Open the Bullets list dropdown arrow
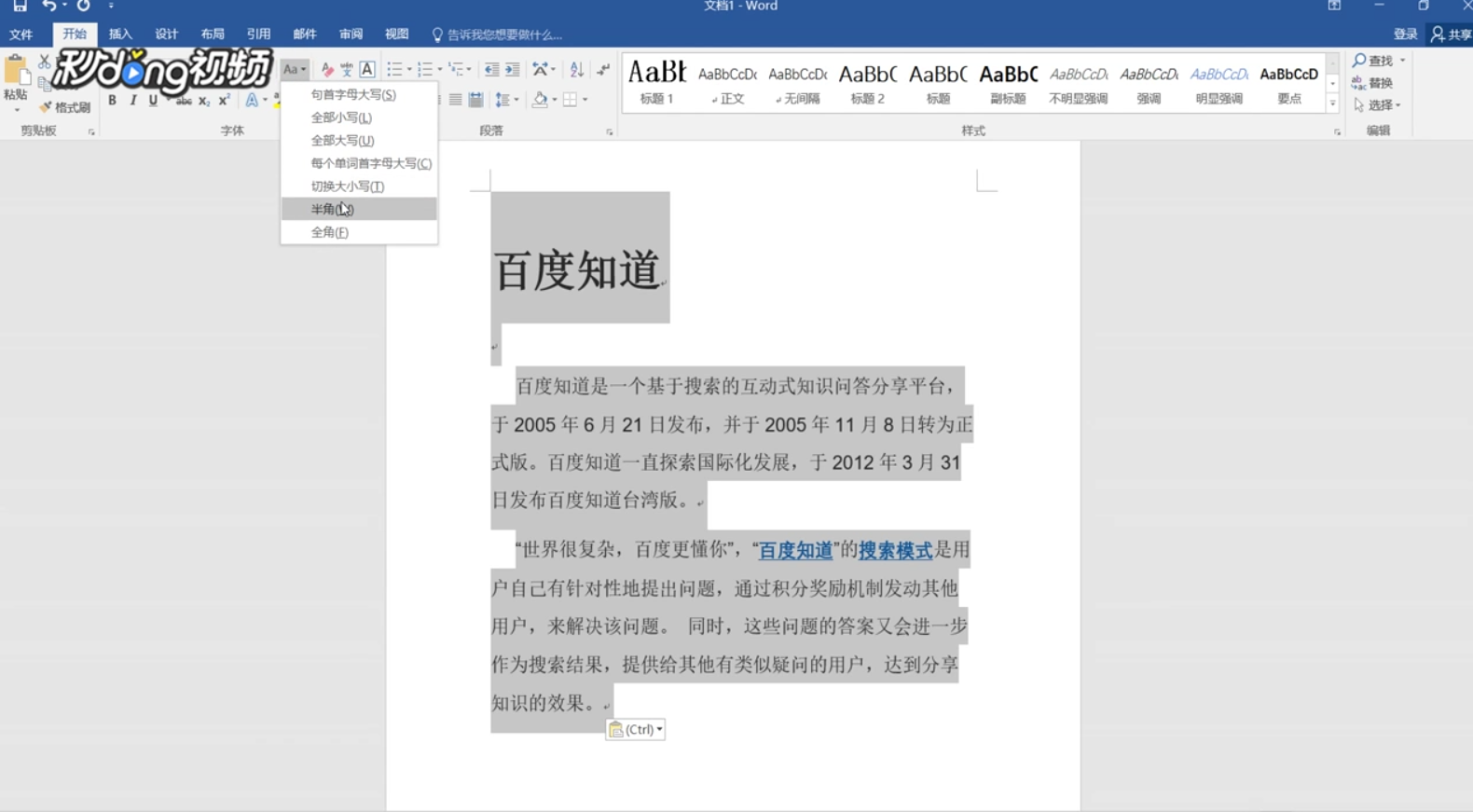 pos(409,69)
